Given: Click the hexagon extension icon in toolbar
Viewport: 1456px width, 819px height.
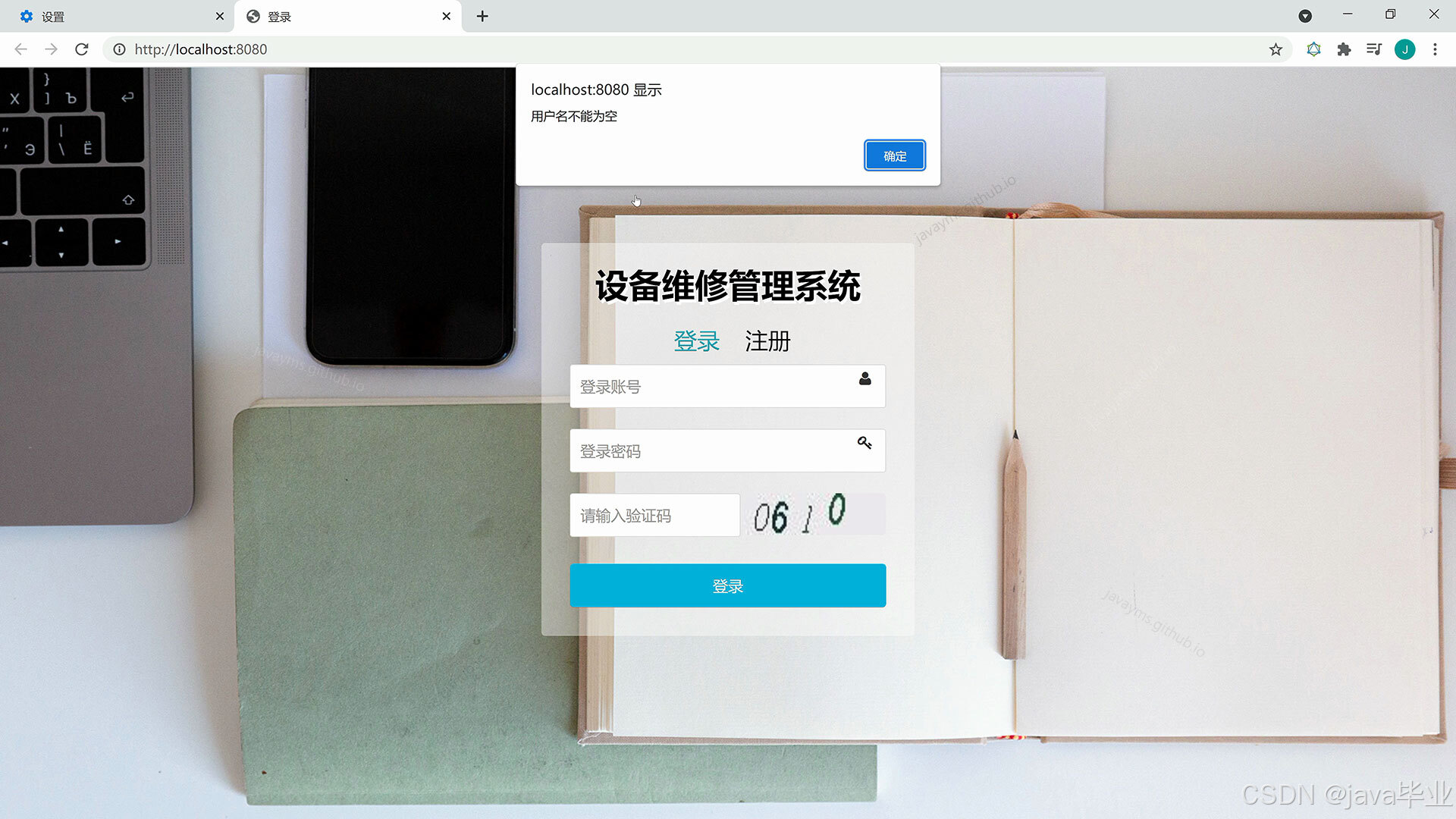Looking at the screenshot, I should pyautogui.click(x=1313, y=49).
